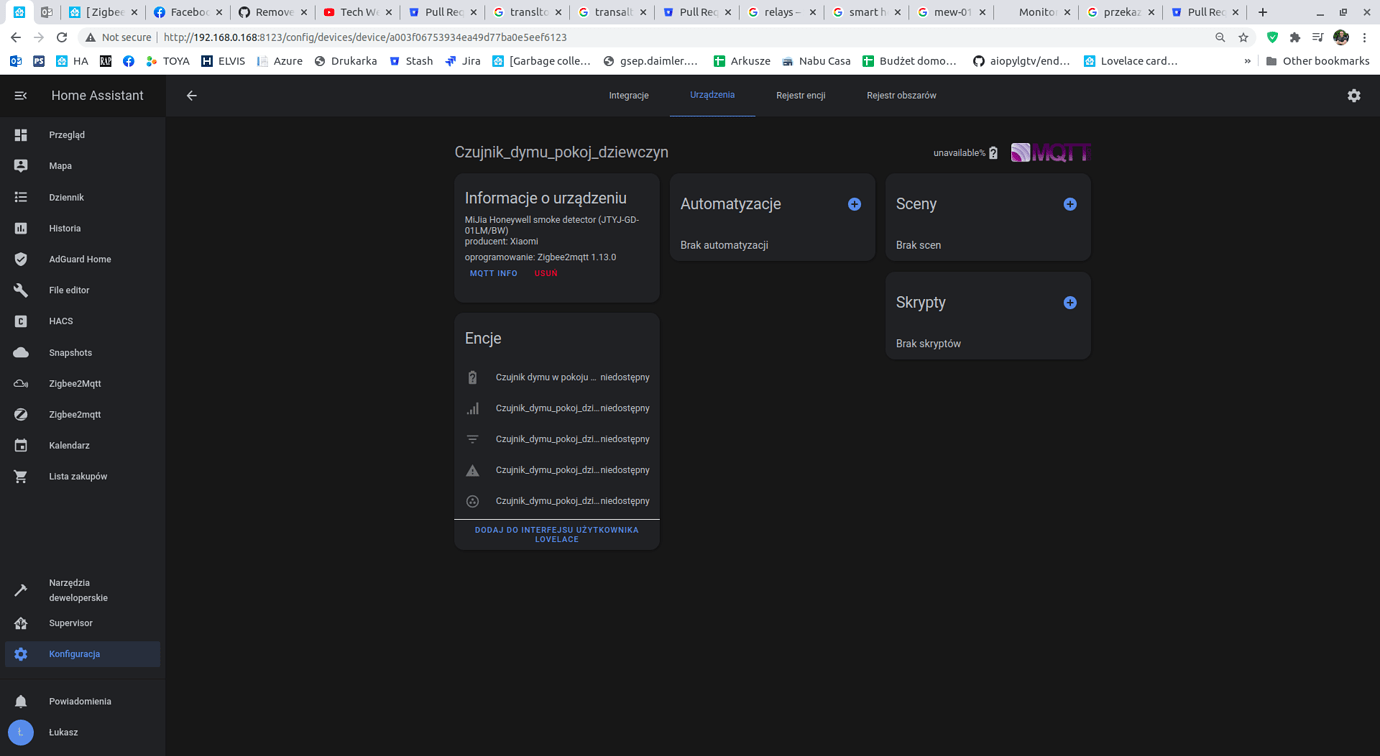The width and height of the screenshot is (1380, 756).
Task: Switch to the Integracje tab
Action: point(629,95)
